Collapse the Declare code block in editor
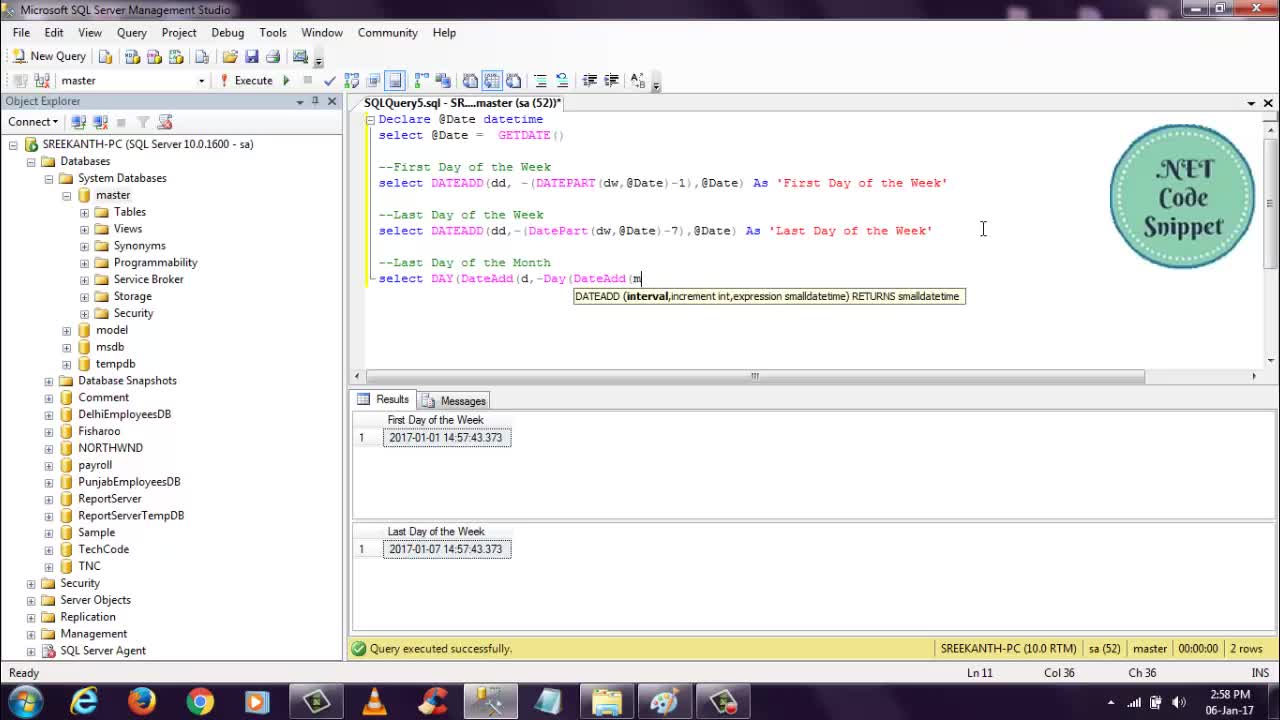 [370, 119]
